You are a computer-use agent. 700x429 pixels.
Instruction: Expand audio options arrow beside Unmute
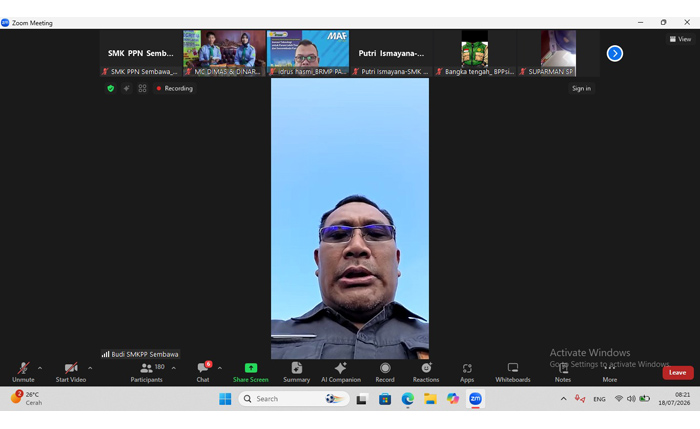(40, 368)
